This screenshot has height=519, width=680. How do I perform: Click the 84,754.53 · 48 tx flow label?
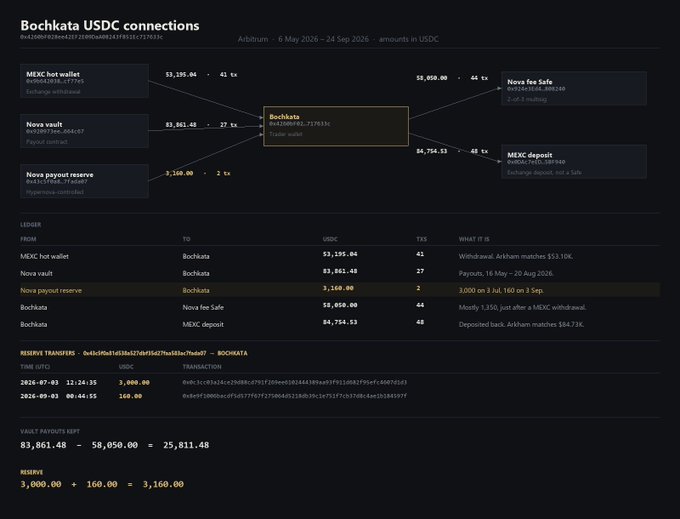452,151
